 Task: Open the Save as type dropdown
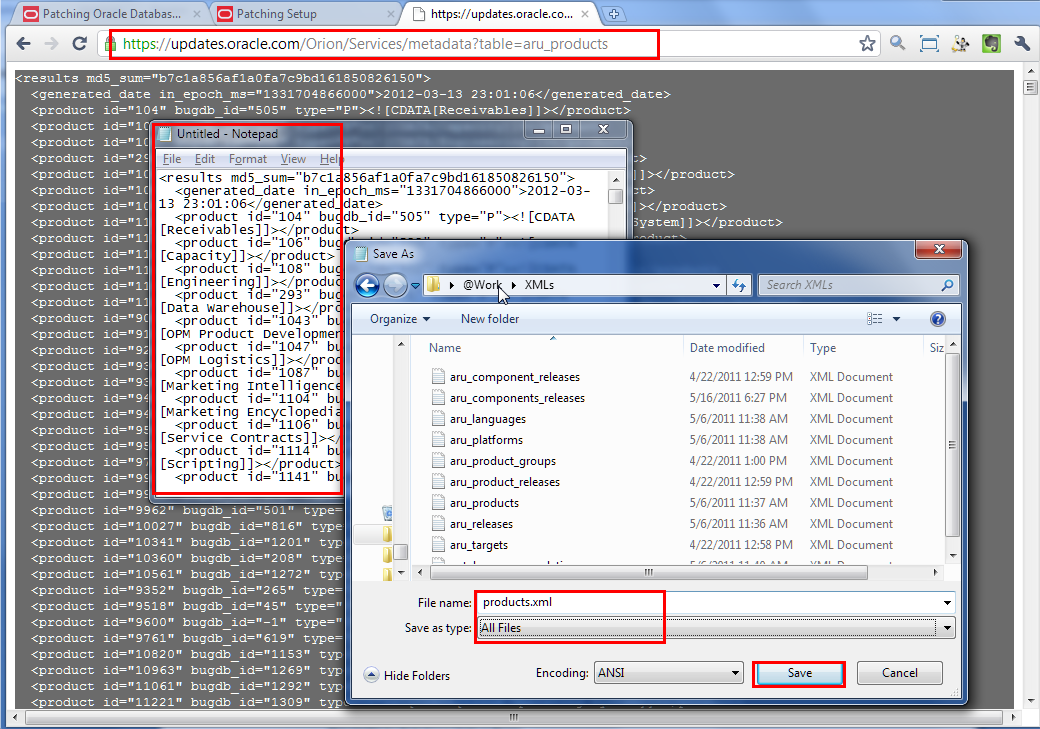[x=947, y=628]
